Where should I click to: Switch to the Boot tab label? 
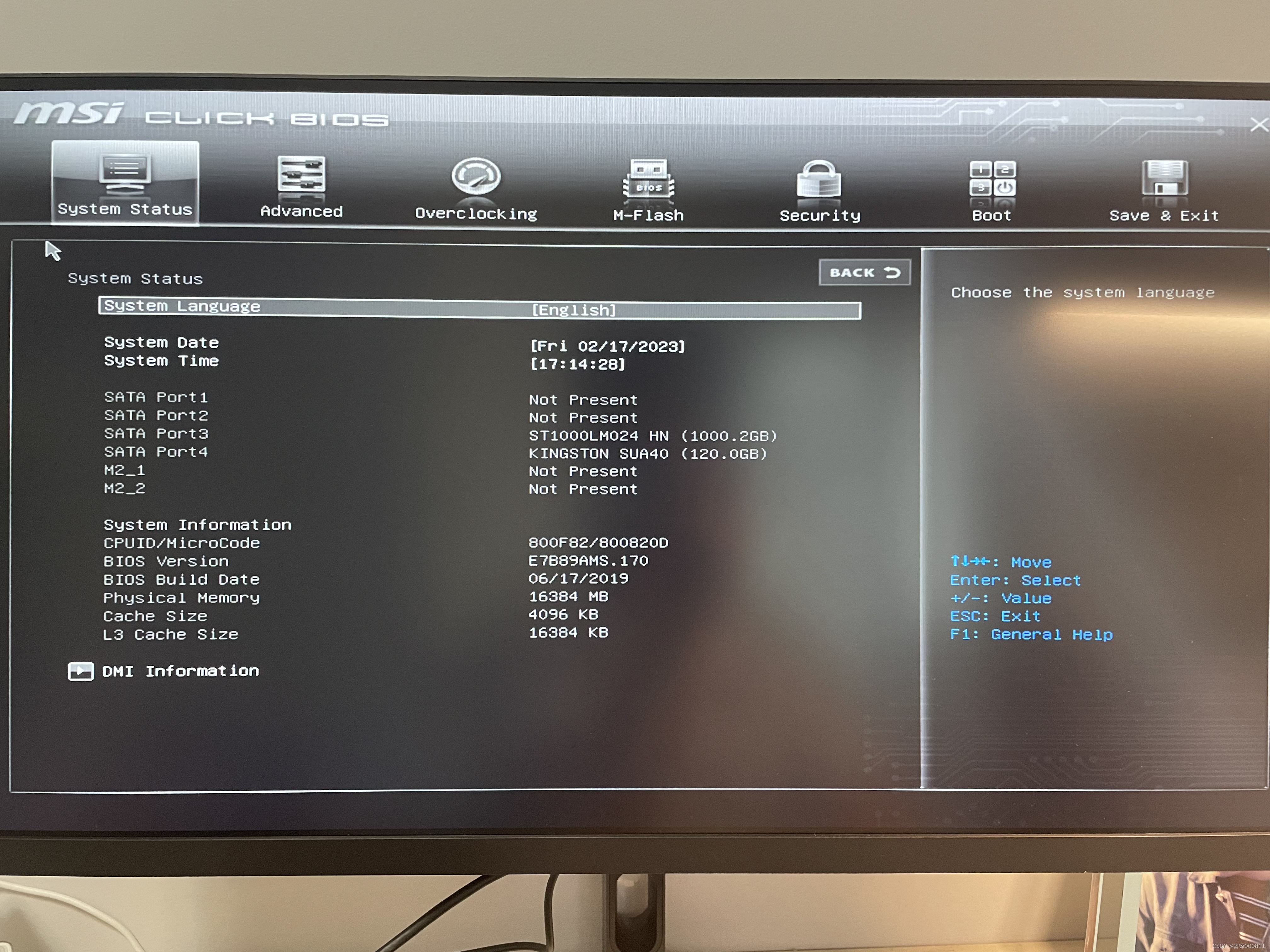tap(992, 216)
